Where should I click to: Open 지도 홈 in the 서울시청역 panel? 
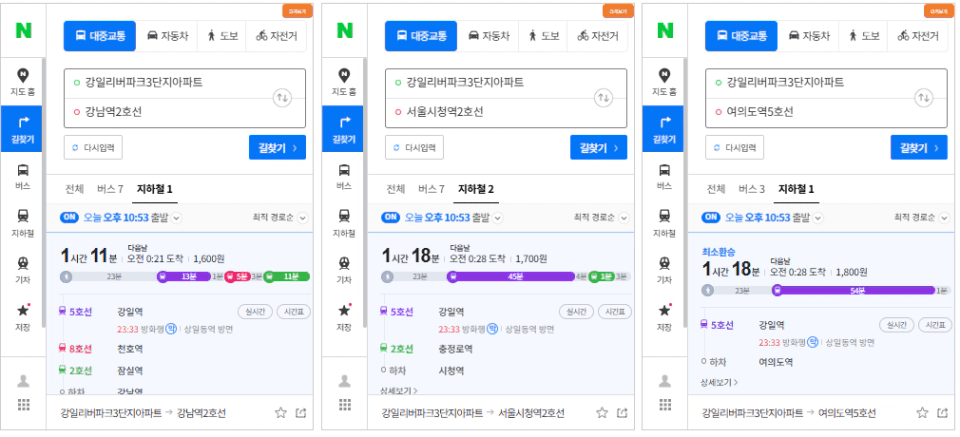pos(344,82)
